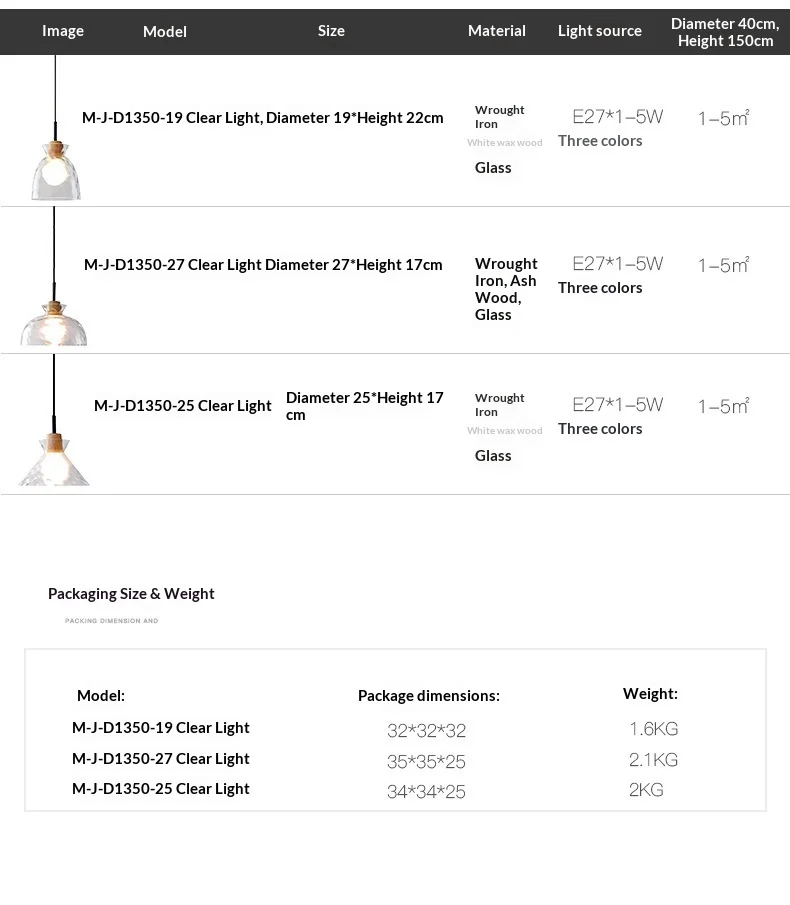The image size is (790, 905).
Task: Click the Image column header
Action: tap(63, 31)
